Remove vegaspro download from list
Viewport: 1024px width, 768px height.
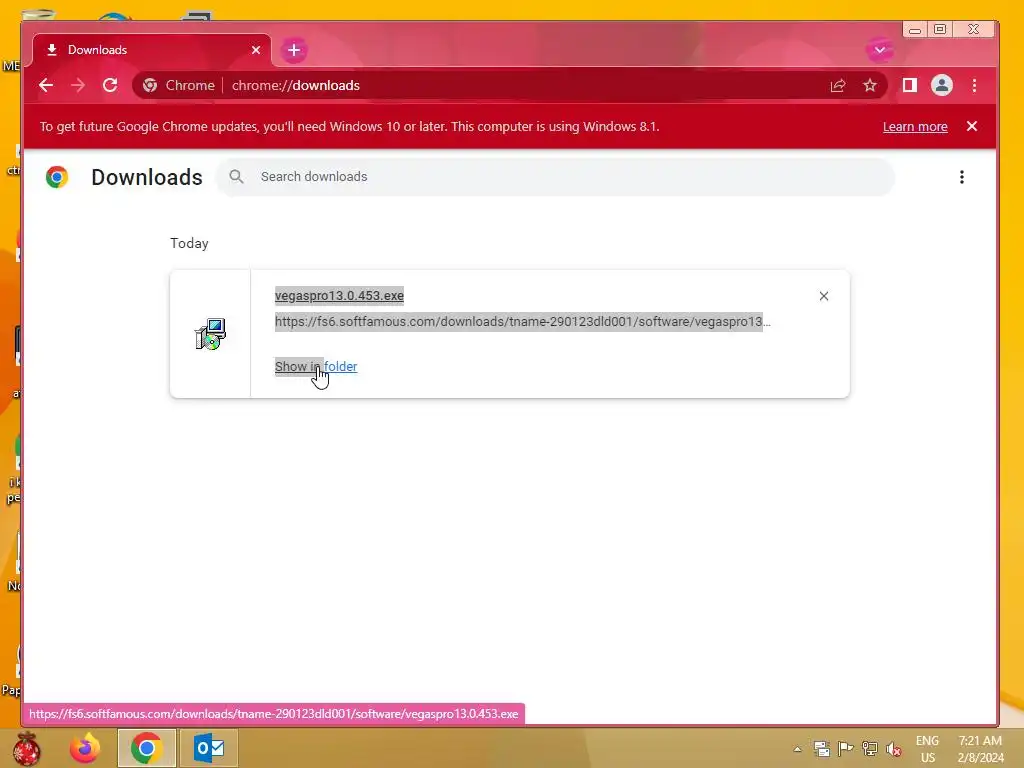coord(824,296)
